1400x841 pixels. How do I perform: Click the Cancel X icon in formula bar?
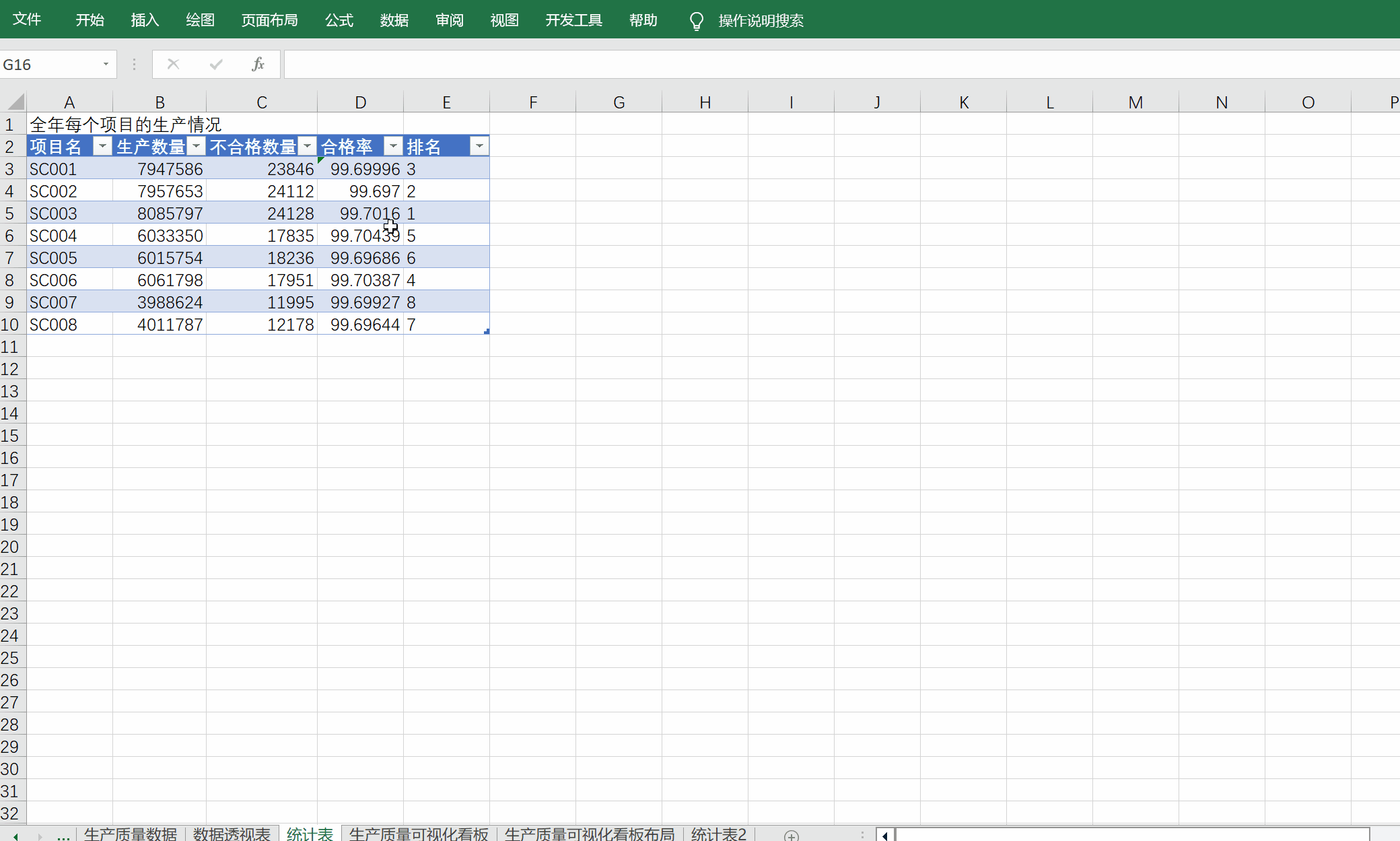point(173,65)
